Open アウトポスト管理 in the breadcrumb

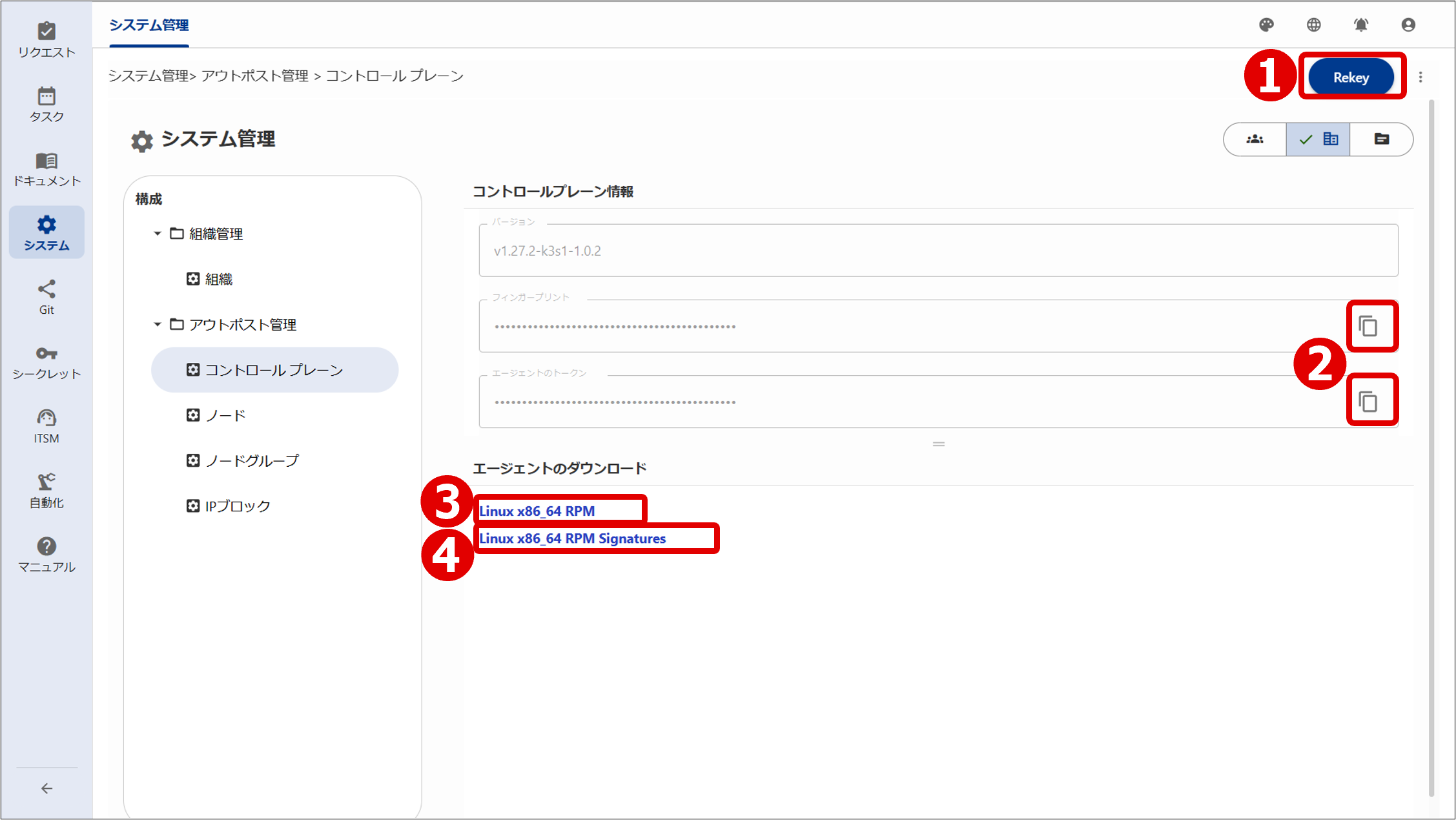pyautogui.click(x=254, y=76)
